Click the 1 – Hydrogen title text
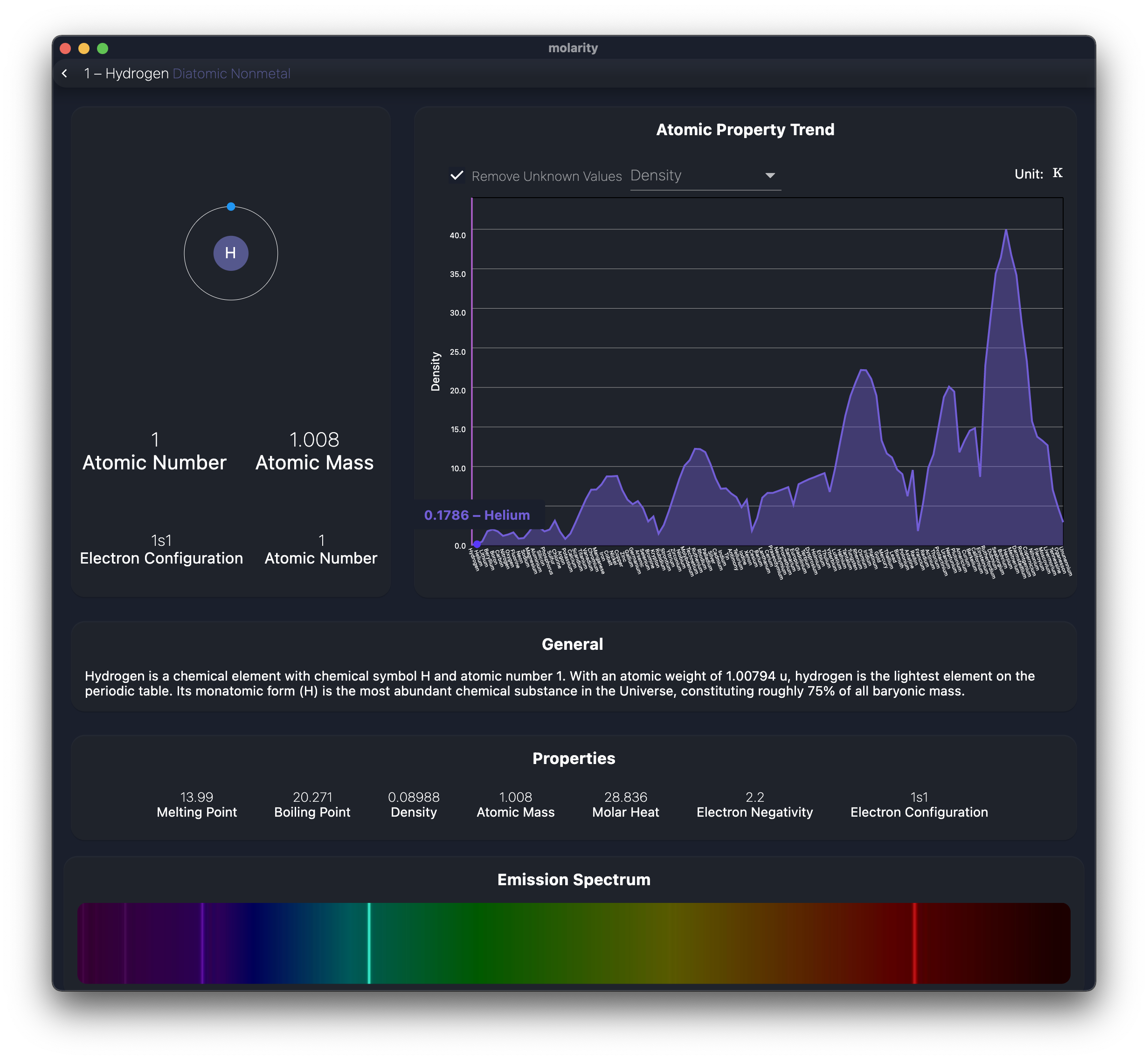The width and height of the screenshot is (1148, 1060). coord(126,74)
